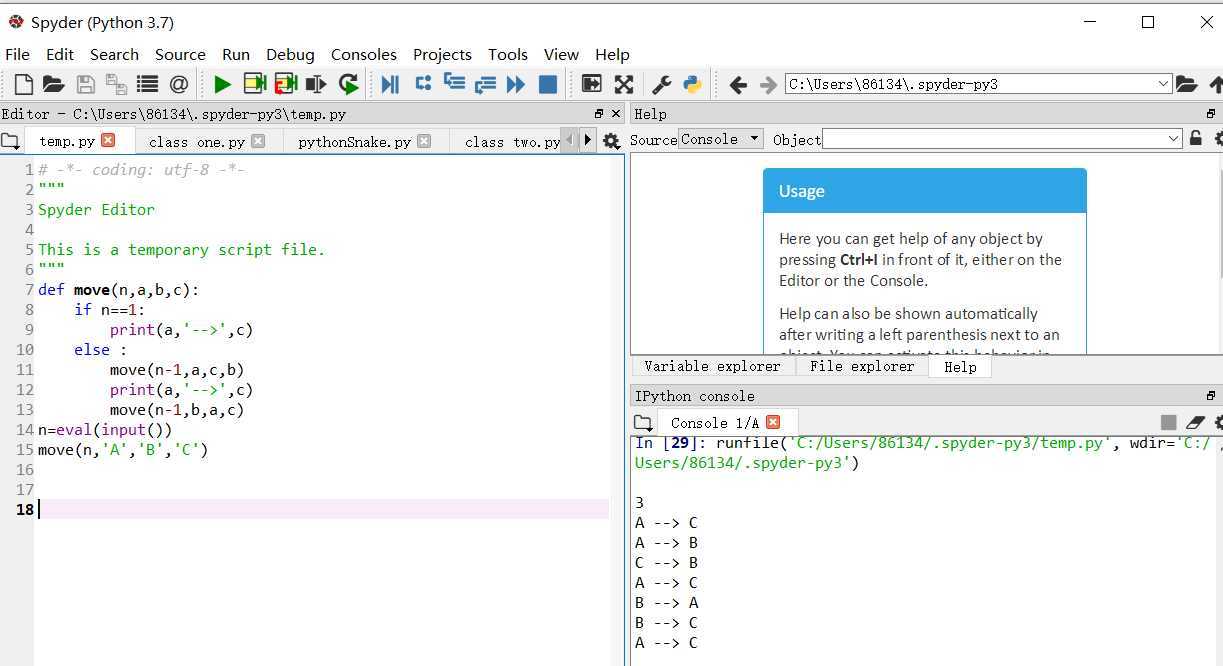The image size is (1223, 666).
Task: Open the Source Console dropdown
Action: point(720,139)
